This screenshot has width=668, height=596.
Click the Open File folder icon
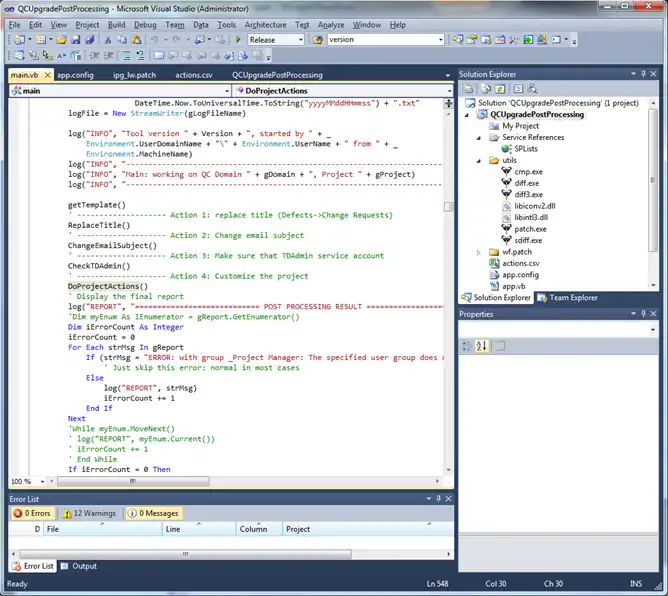coord(61,40)
